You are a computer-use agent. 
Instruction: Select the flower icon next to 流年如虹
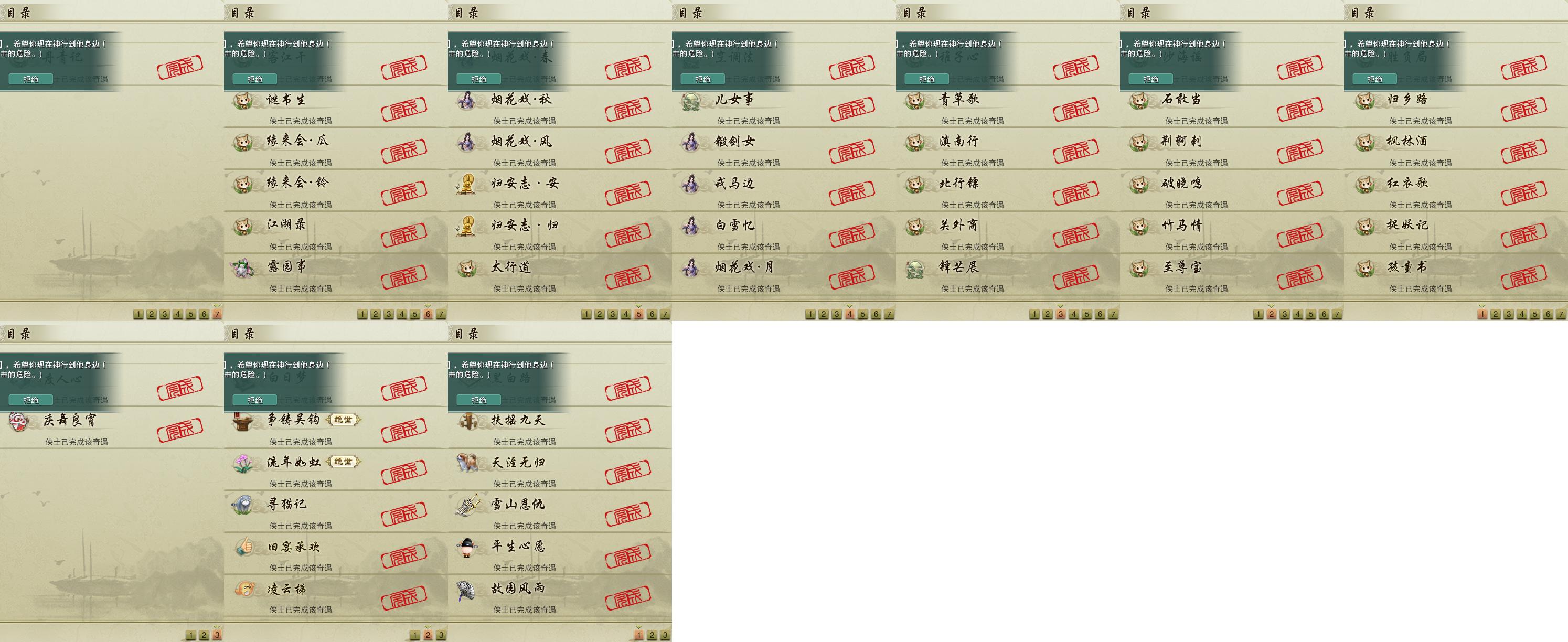coord(243,463)
